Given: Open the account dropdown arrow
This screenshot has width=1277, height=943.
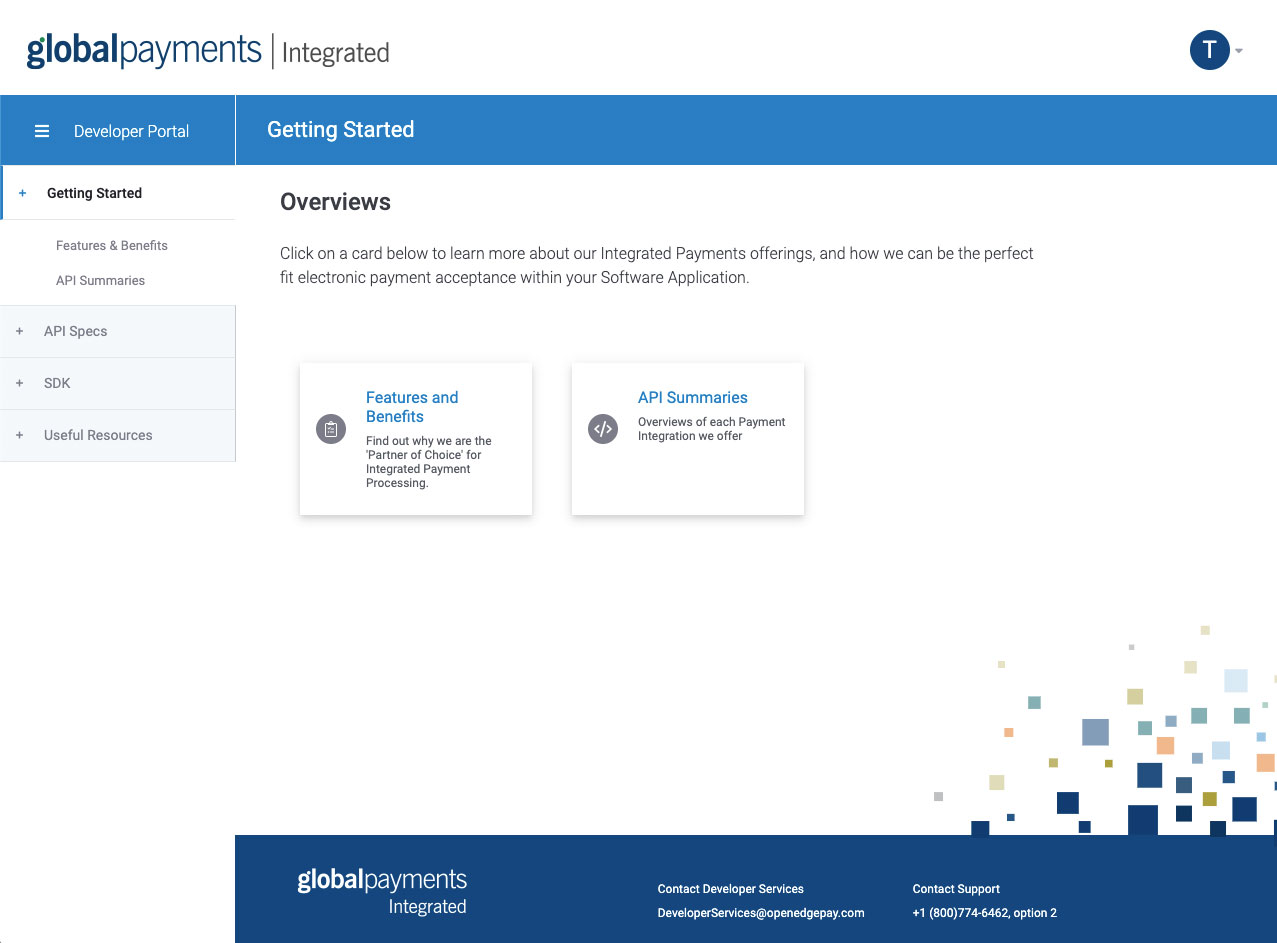Looking at the screenshot, I should [x=1237, y=50].
